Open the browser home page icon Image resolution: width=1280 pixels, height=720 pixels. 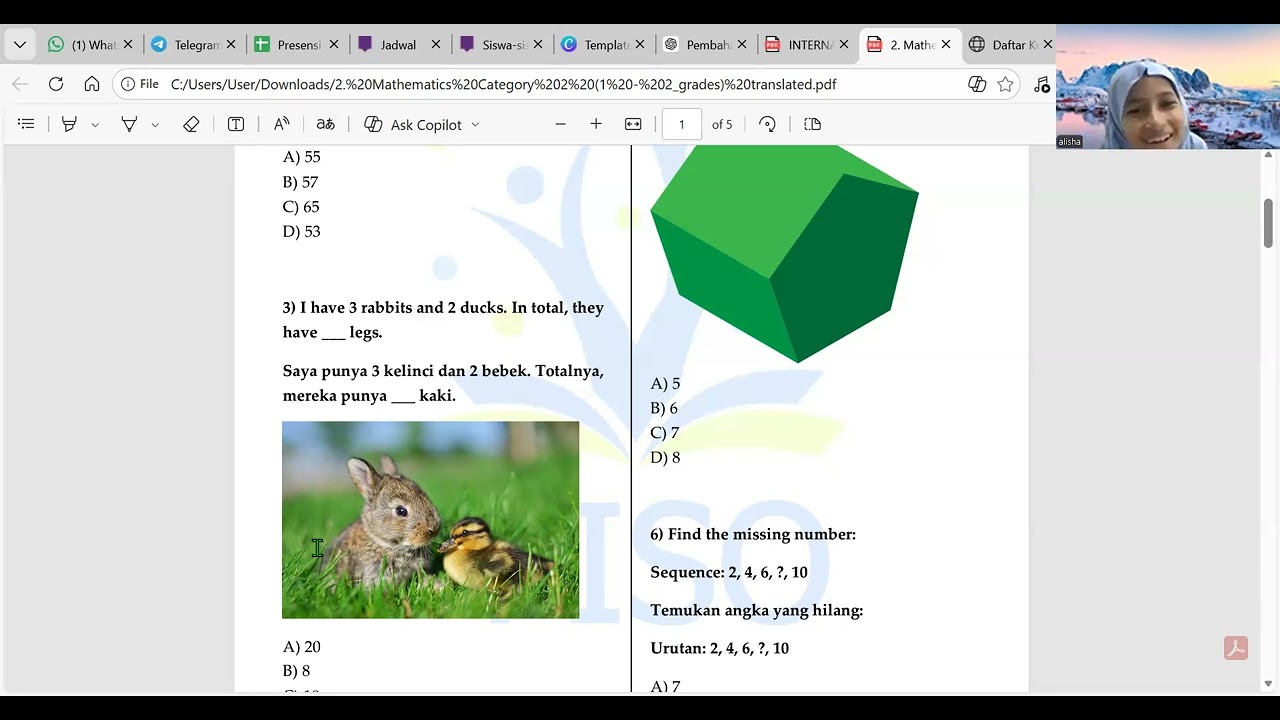[92, 84]
